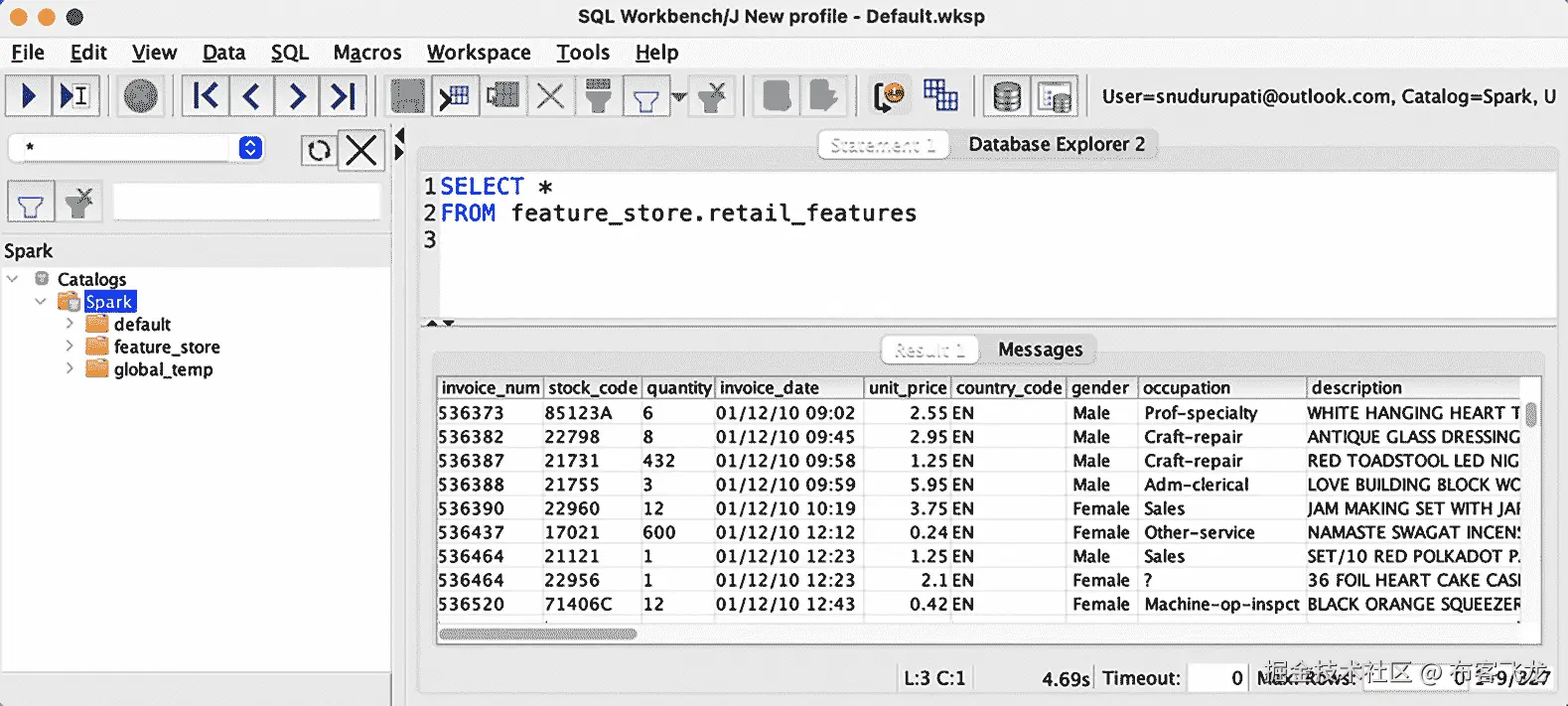Viewport: 1568px width, 706px height.
Task: Click the append results grid icon
Action: click(x=940, y=96)
